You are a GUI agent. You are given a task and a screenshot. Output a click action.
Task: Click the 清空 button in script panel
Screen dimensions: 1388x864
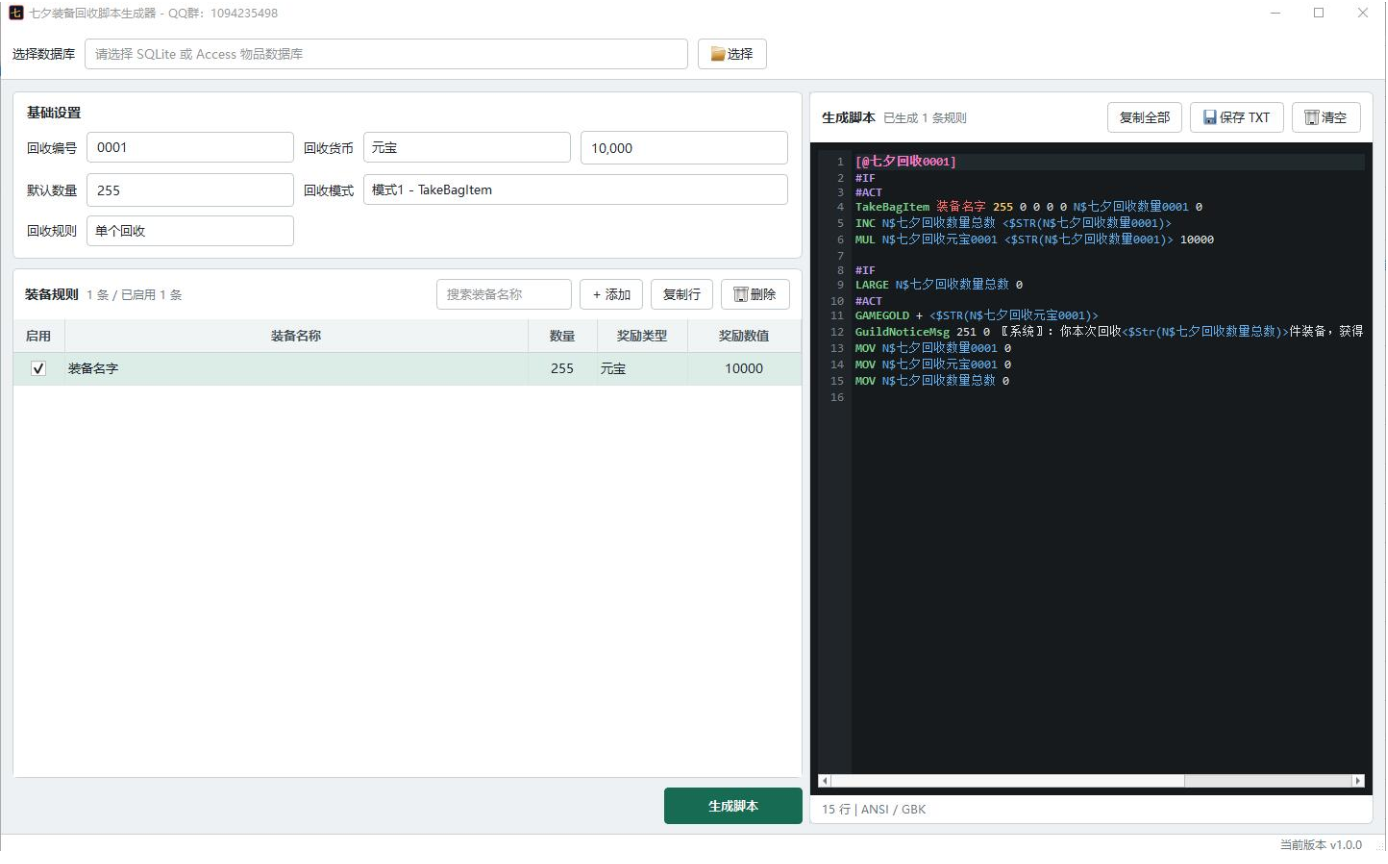(x=1326, y=118)
